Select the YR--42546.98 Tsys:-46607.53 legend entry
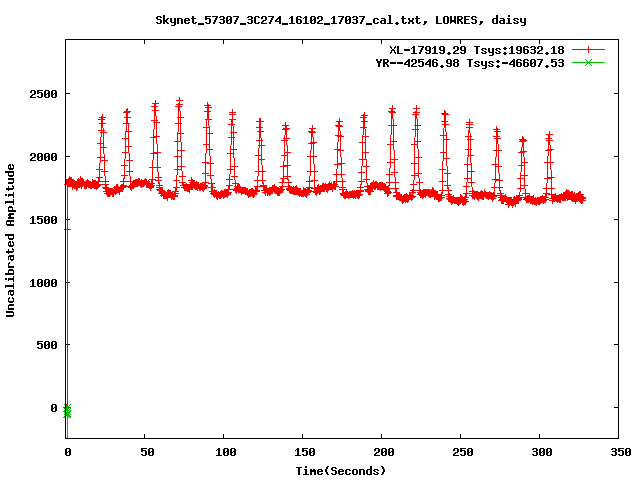 [470, 63]
